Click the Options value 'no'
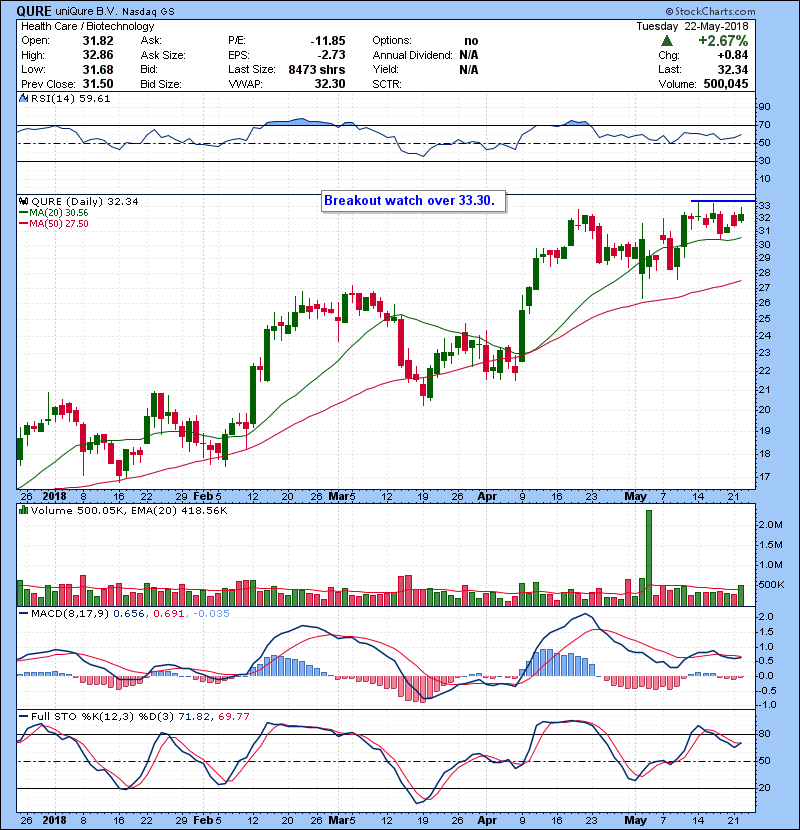The height and width of the screenshot is (830, 800). pos(471,41)
